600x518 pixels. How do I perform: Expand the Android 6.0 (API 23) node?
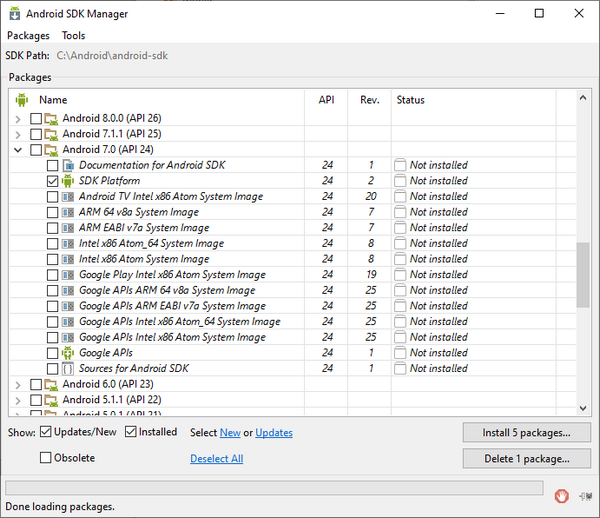18,385
